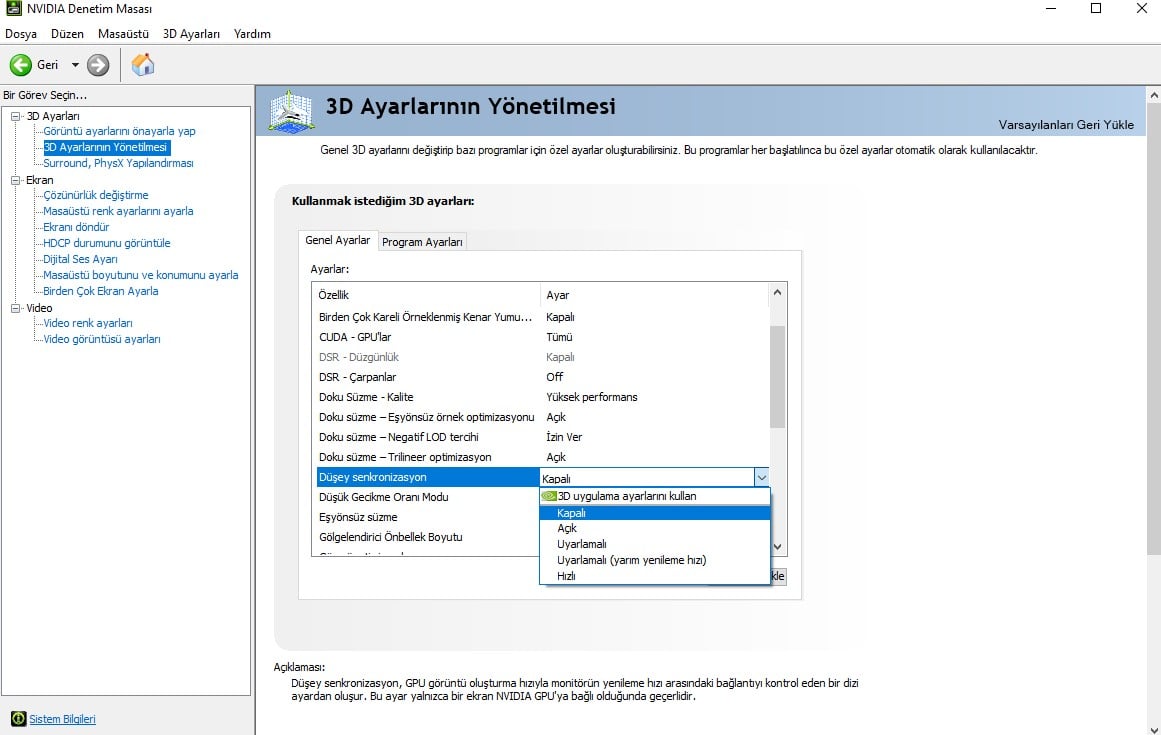Open Görüntü ayarlarını önayarla yap
1161x735 pixels.
(119, 131)
